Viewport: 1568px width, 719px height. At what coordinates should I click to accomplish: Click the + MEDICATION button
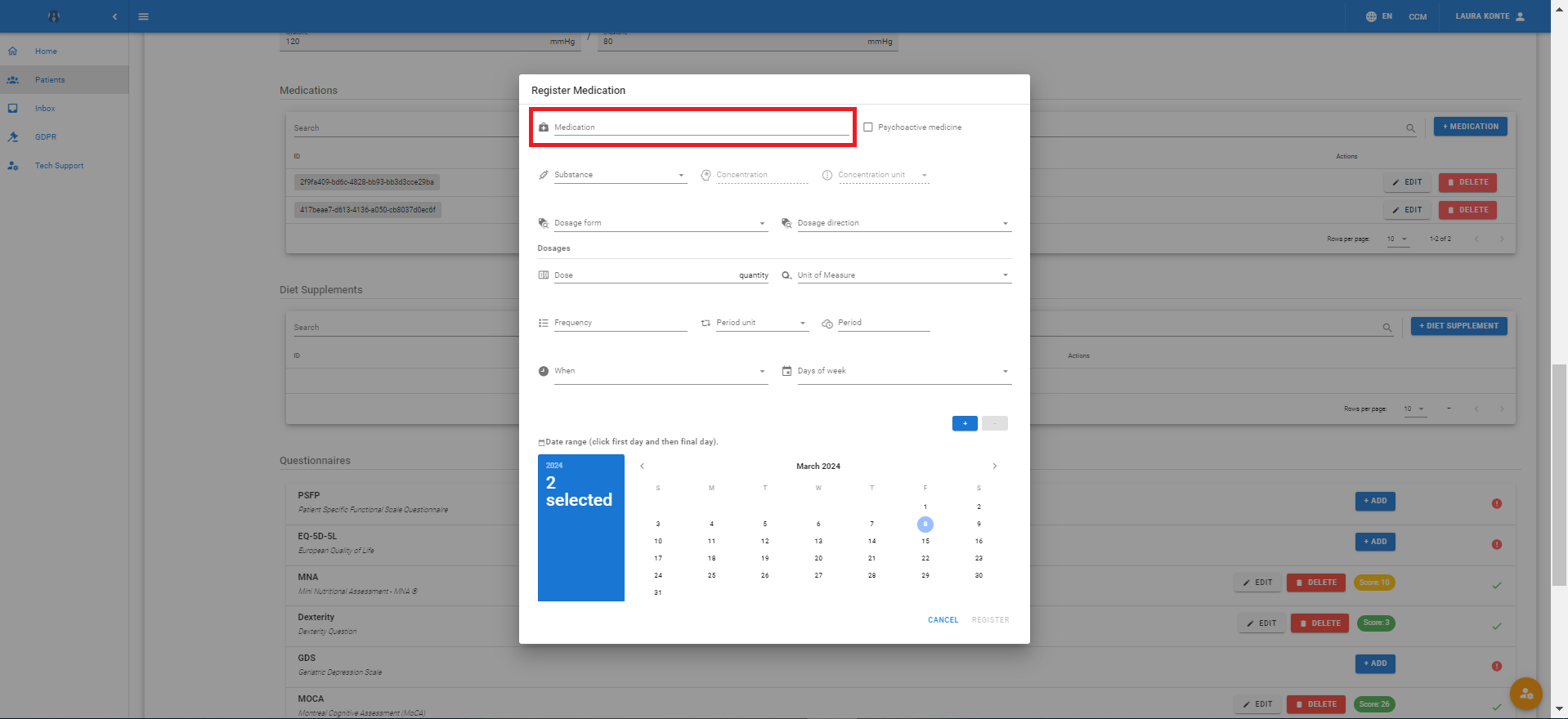1470,127
